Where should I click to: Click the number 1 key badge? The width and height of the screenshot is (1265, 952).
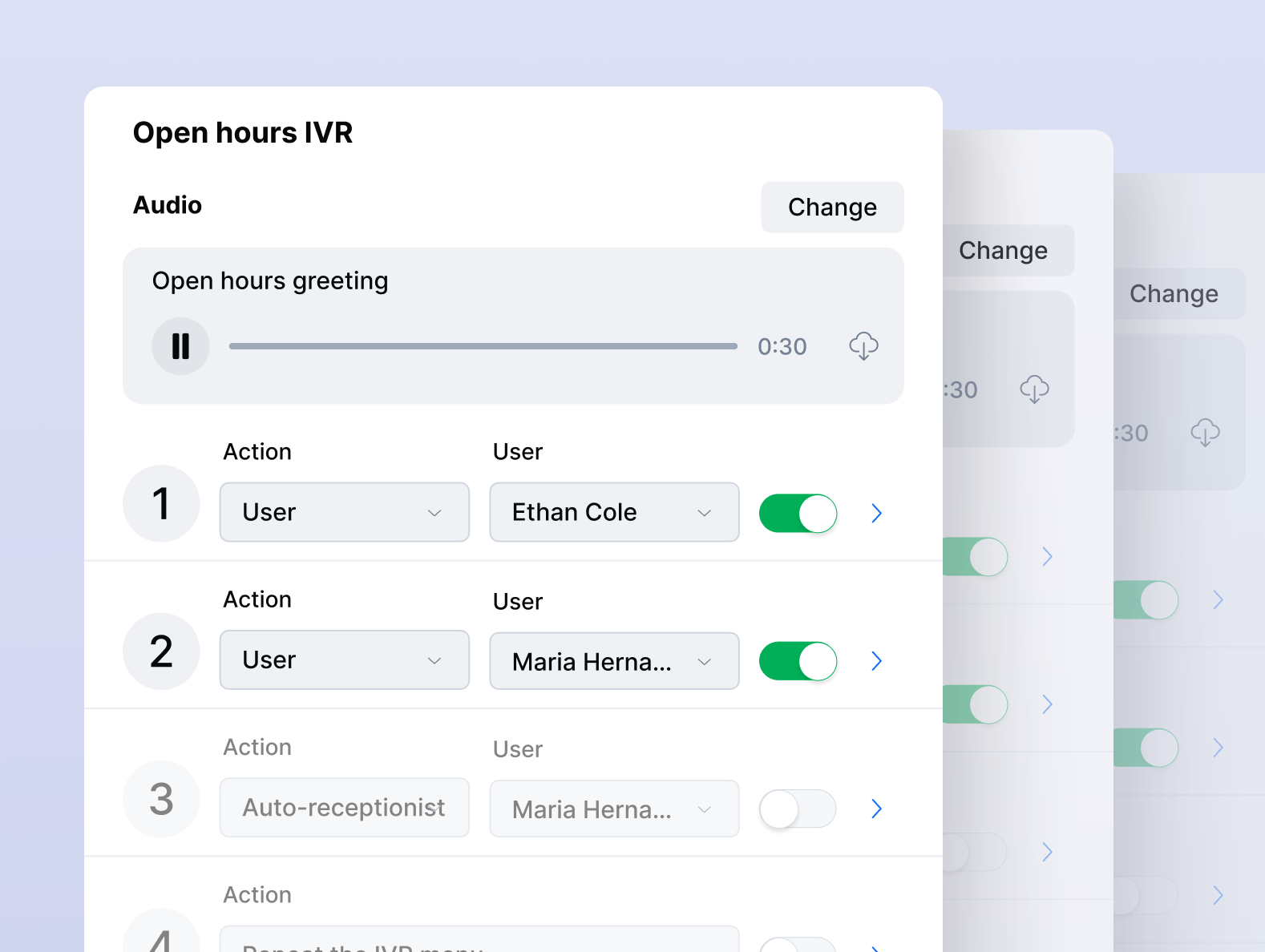161,503
